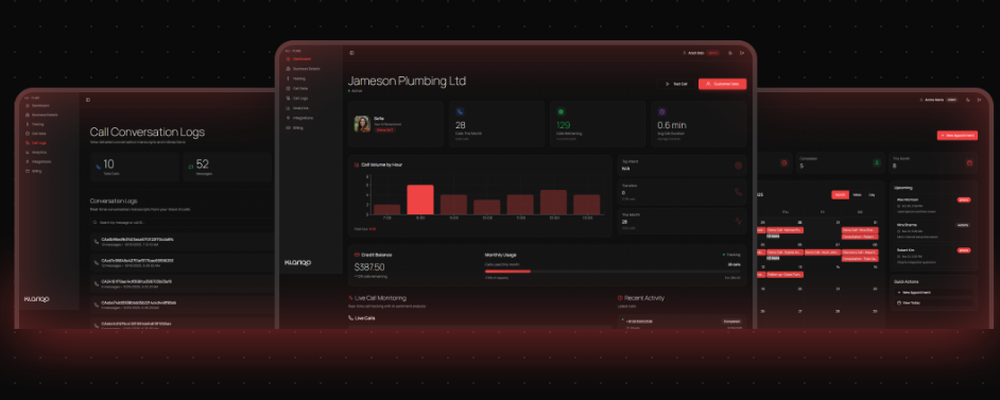
Task: Click blue phone icon above 28 calls
Action: tap(460, 112)
